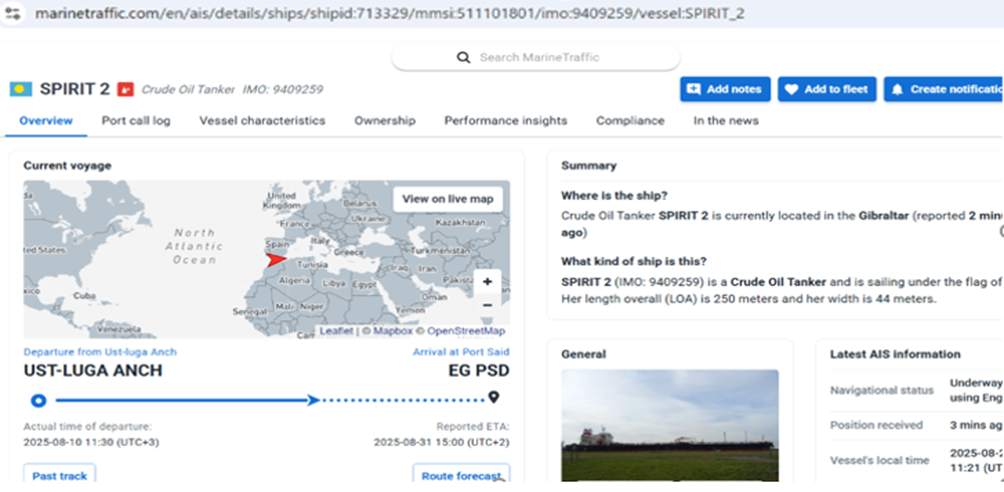Open the Performance insights tab
The height and width of the screenshot is (492, 1004).
(x=506, y=120)
